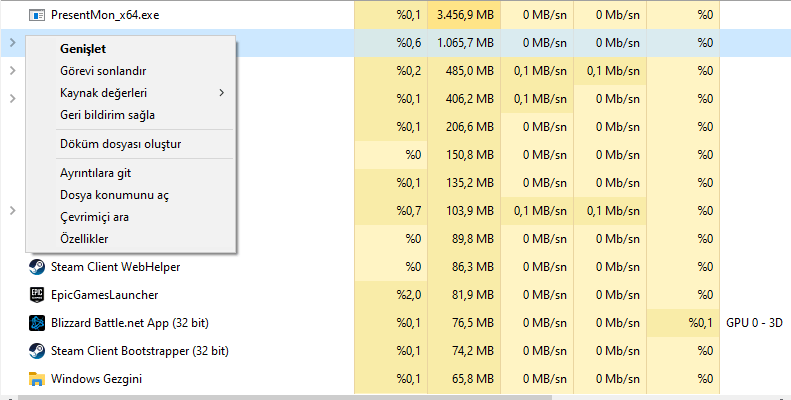Expand the process row using 103,9 MB
This screenshot has width=791, height=400.
(x=11, y=211)
